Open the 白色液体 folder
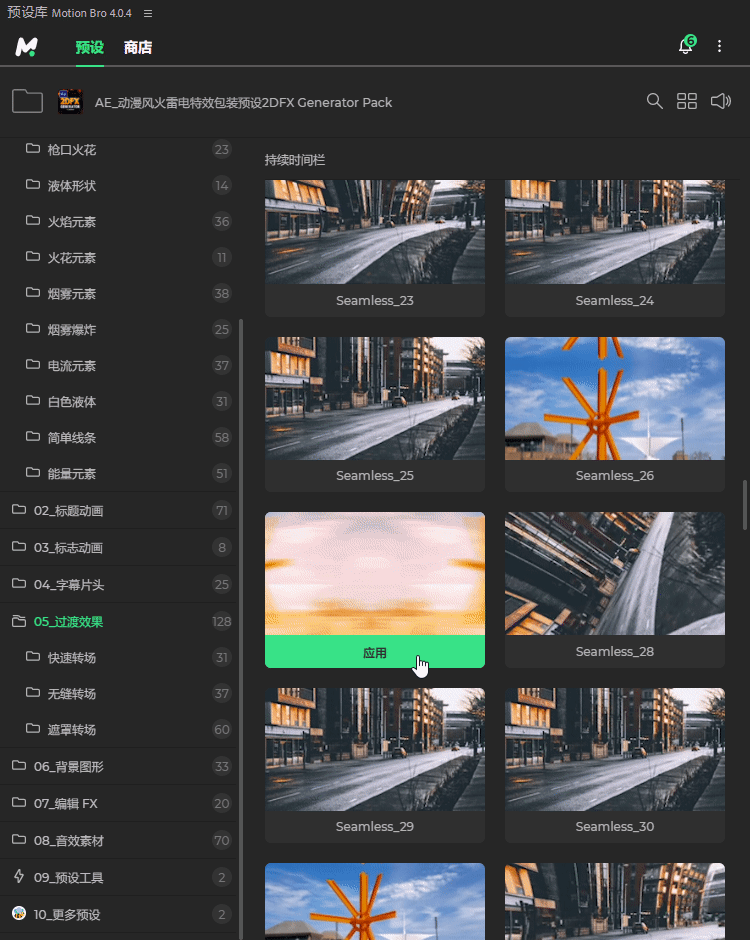750x940 pixels. [119, 401]
